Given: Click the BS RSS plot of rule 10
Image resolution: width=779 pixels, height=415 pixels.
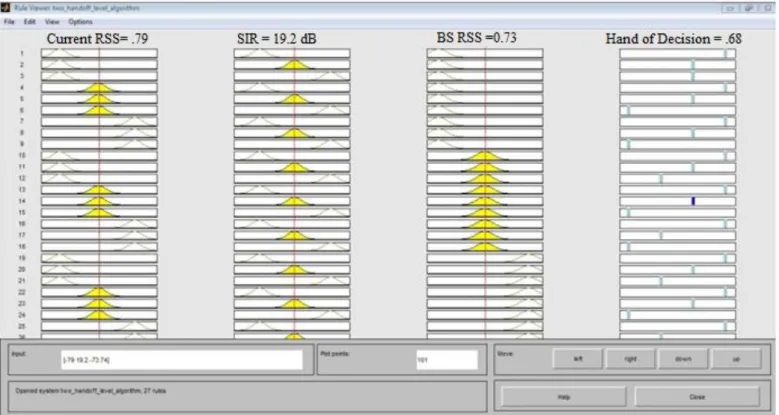Looking at the screenshot, I should pos(485,156).
